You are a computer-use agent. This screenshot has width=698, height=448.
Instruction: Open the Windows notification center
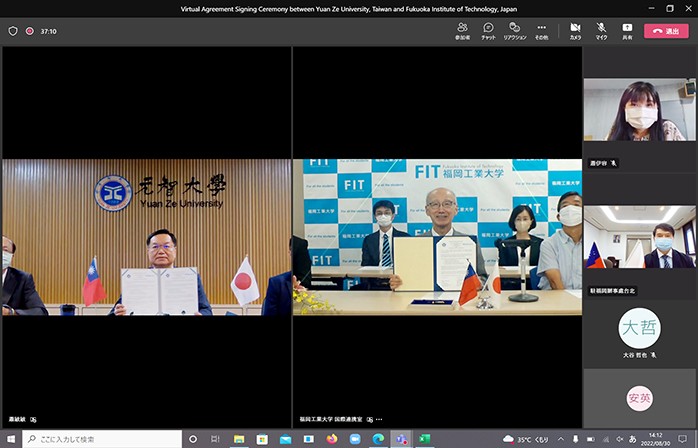[x=682, y=439]
